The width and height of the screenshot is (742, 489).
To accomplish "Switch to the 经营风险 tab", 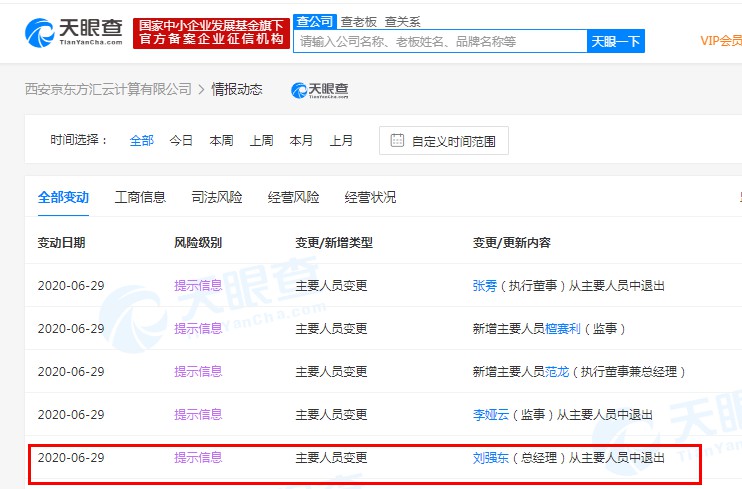I will pyautogui.click(x=293, y=197).
